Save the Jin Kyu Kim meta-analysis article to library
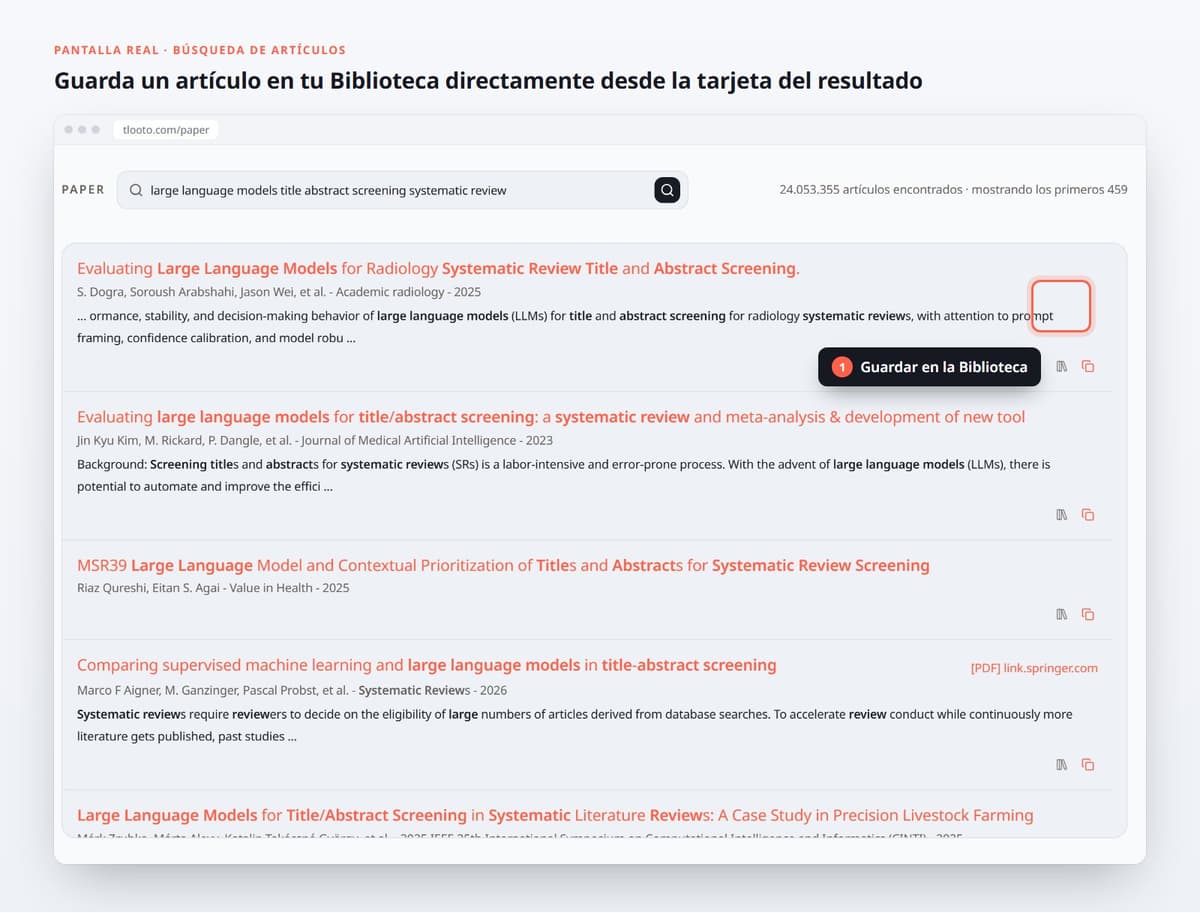The width and height of the screenshot is (1200, 913). pos(1062,515)
